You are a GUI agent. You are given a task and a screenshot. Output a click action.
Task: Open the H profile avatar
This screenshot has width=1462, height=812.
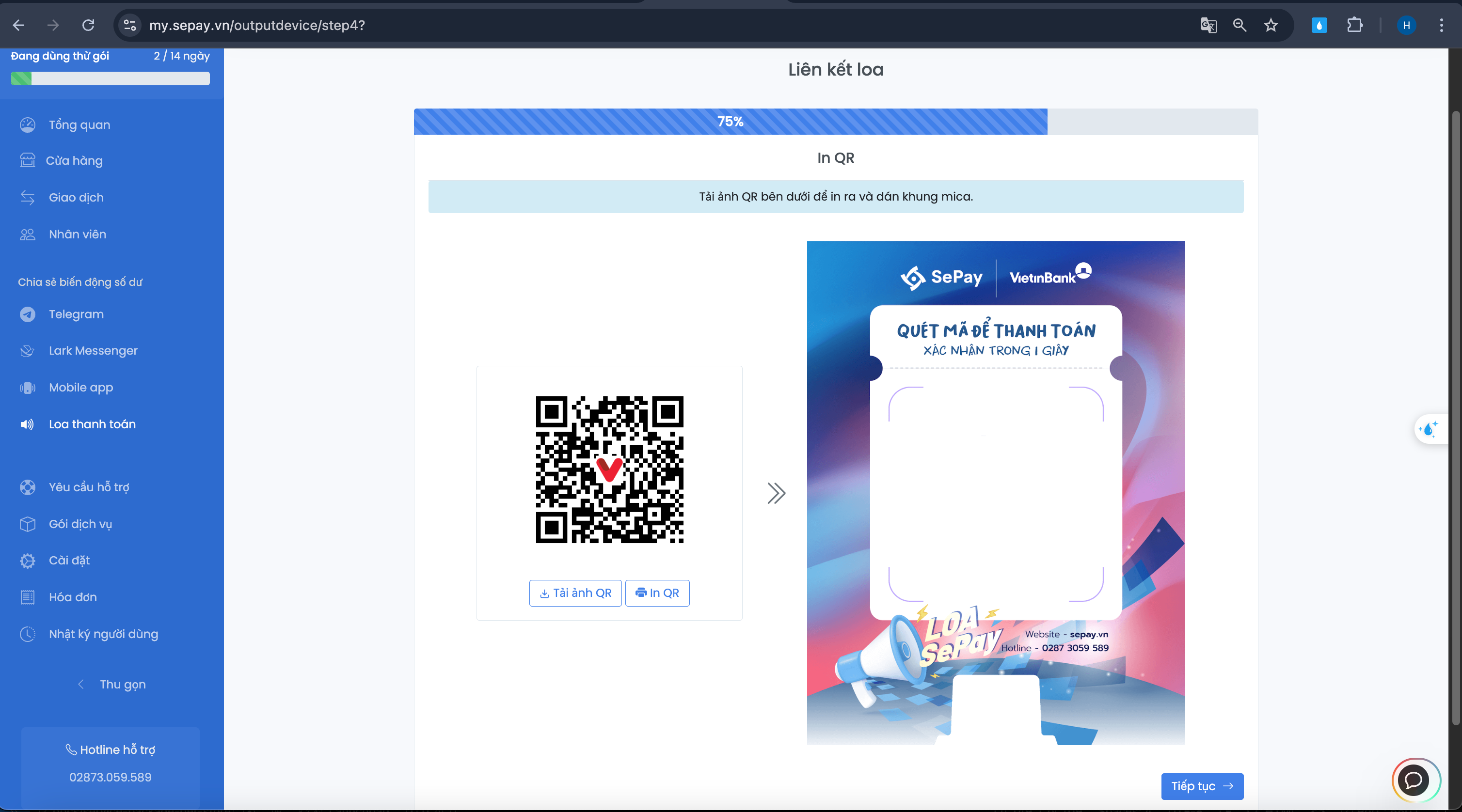coord(1406,25)
